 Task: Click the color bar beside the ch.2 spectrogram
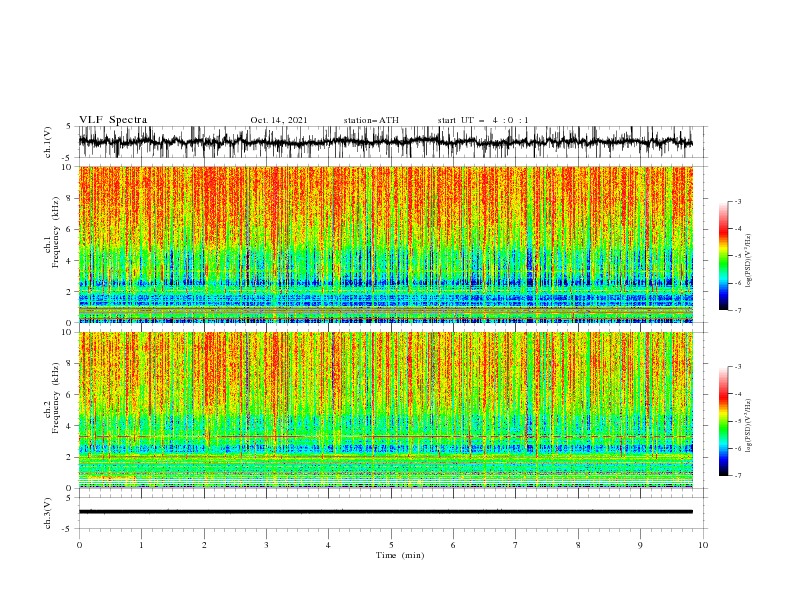pos(724,421)
